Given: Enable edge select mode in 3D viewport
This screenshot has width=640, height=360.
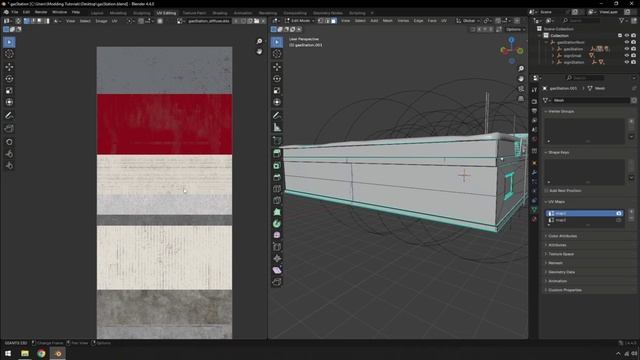Looking at the screenshot, I should coord(327,20).
